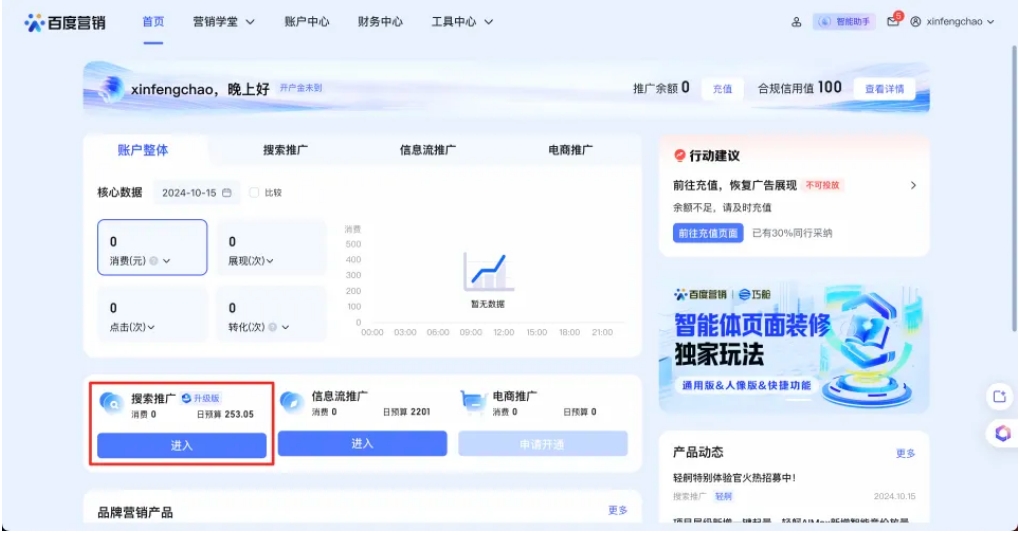
Task: Switch to the 信息流推广 tab
Action: (x=427, y=150)
